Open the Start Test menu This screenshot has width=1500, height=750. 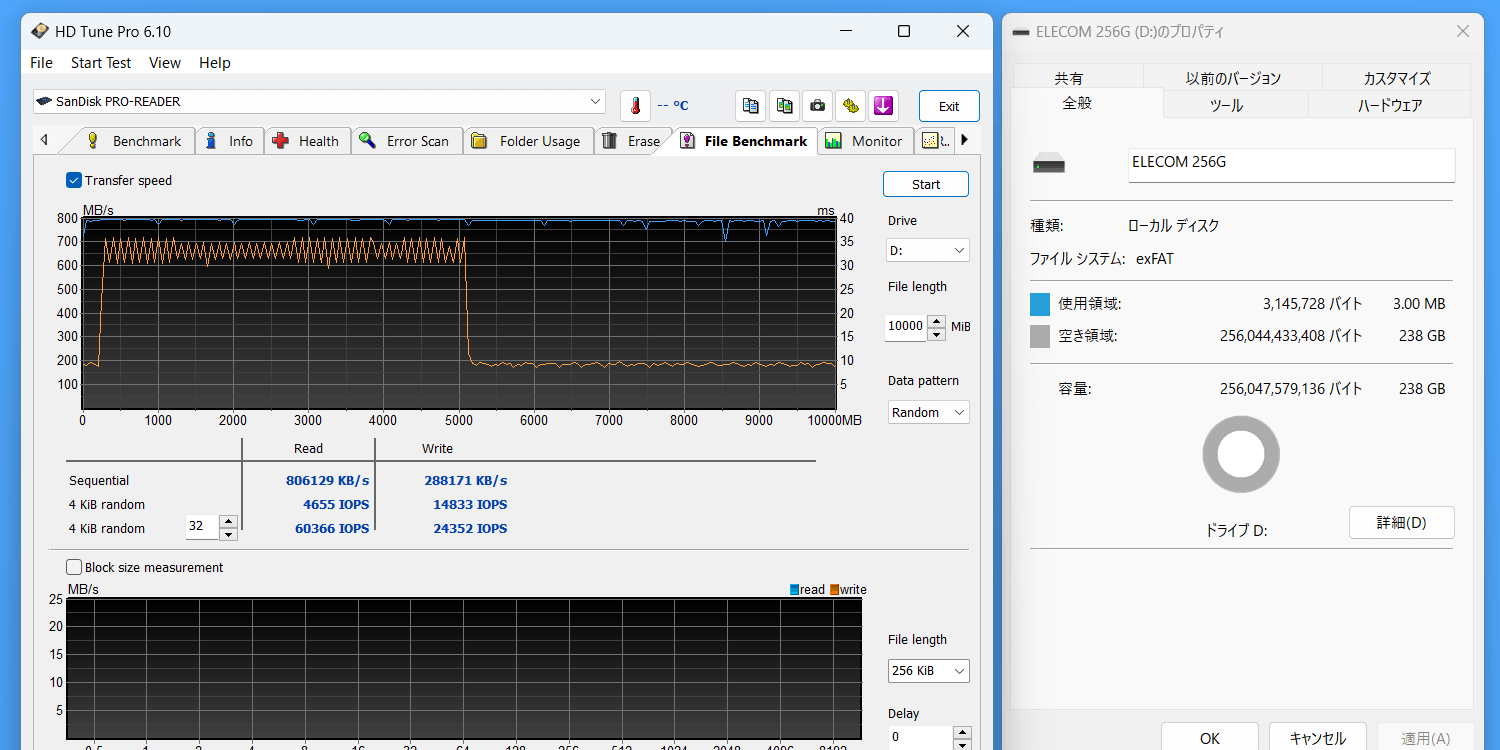point(101,63)
